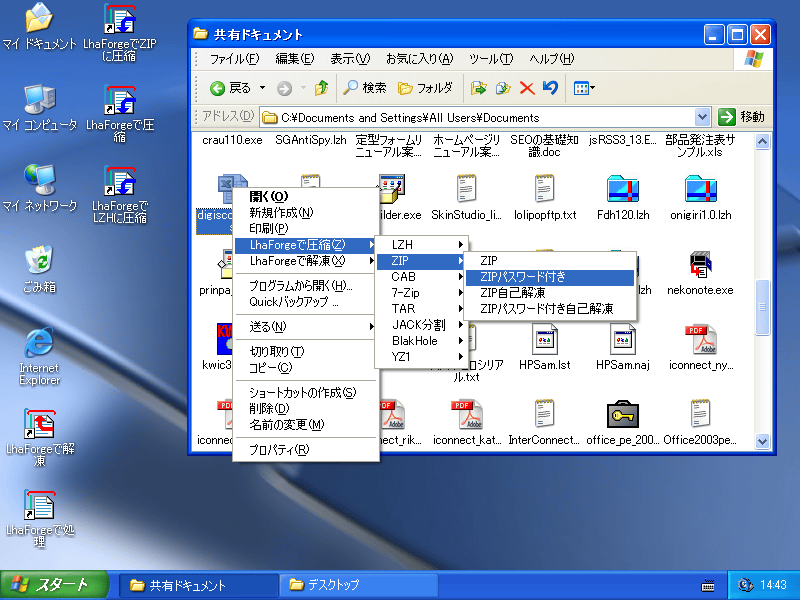Switch to デスクトップ taskbar button
This screenshot has height=600, width=800.
358,585
